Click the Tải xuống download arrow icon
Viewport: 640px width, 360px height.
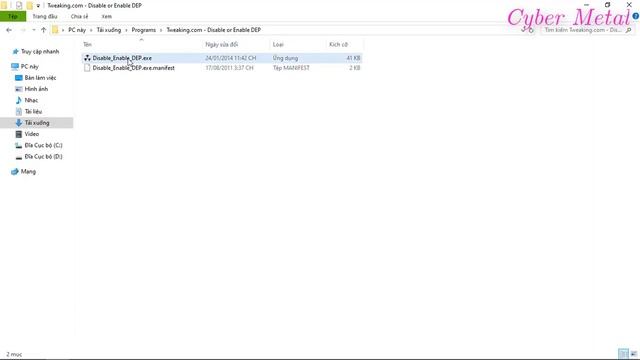tap(19, 122)
